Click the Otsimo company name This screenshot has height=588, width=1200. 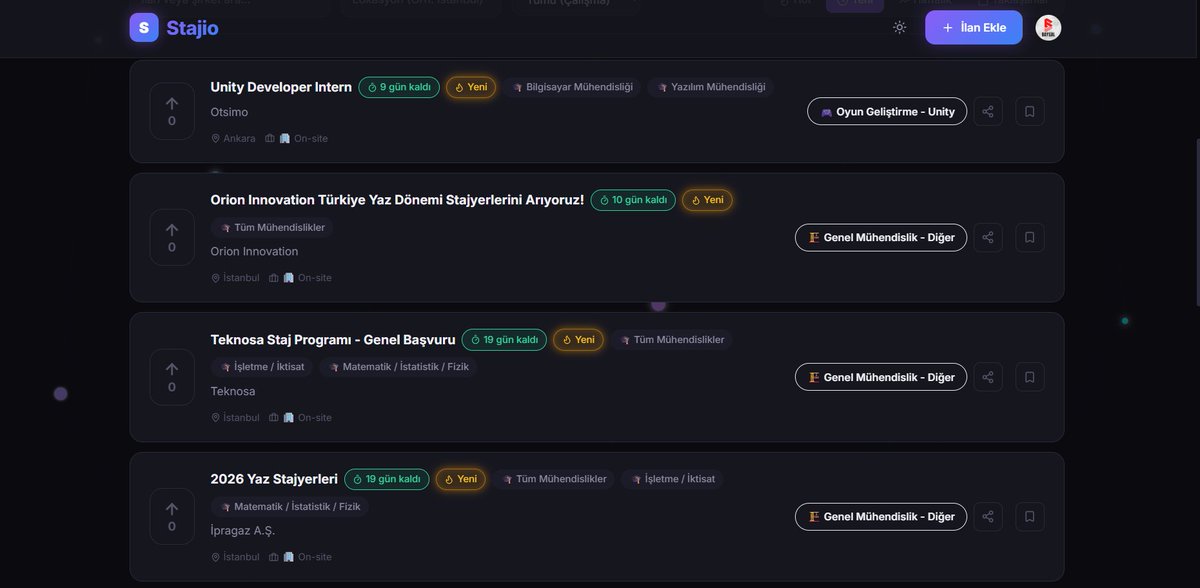(229, 112)
